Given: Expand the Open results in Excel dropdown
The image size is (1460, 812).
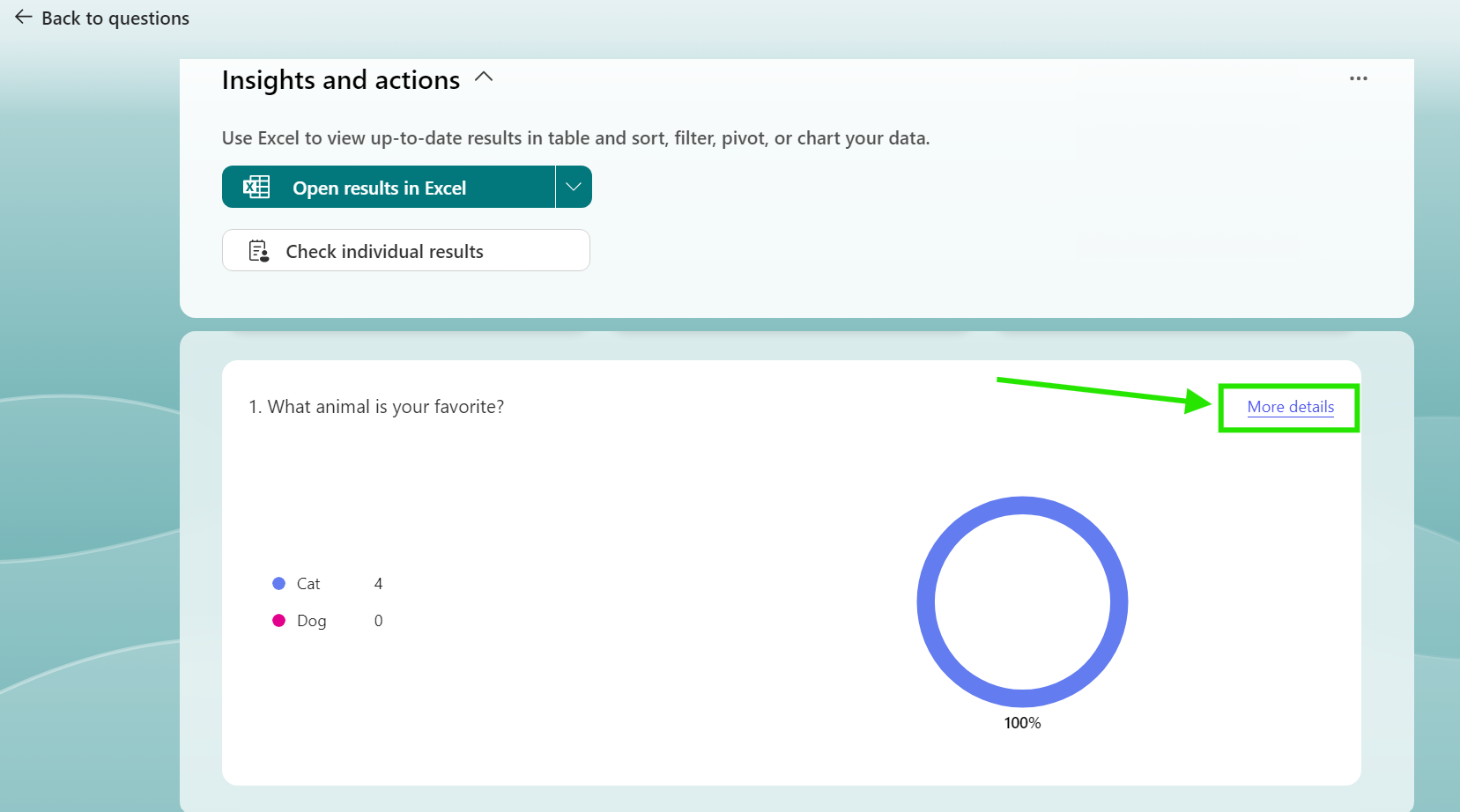Looking at the screenshot, I should (574, 187).
